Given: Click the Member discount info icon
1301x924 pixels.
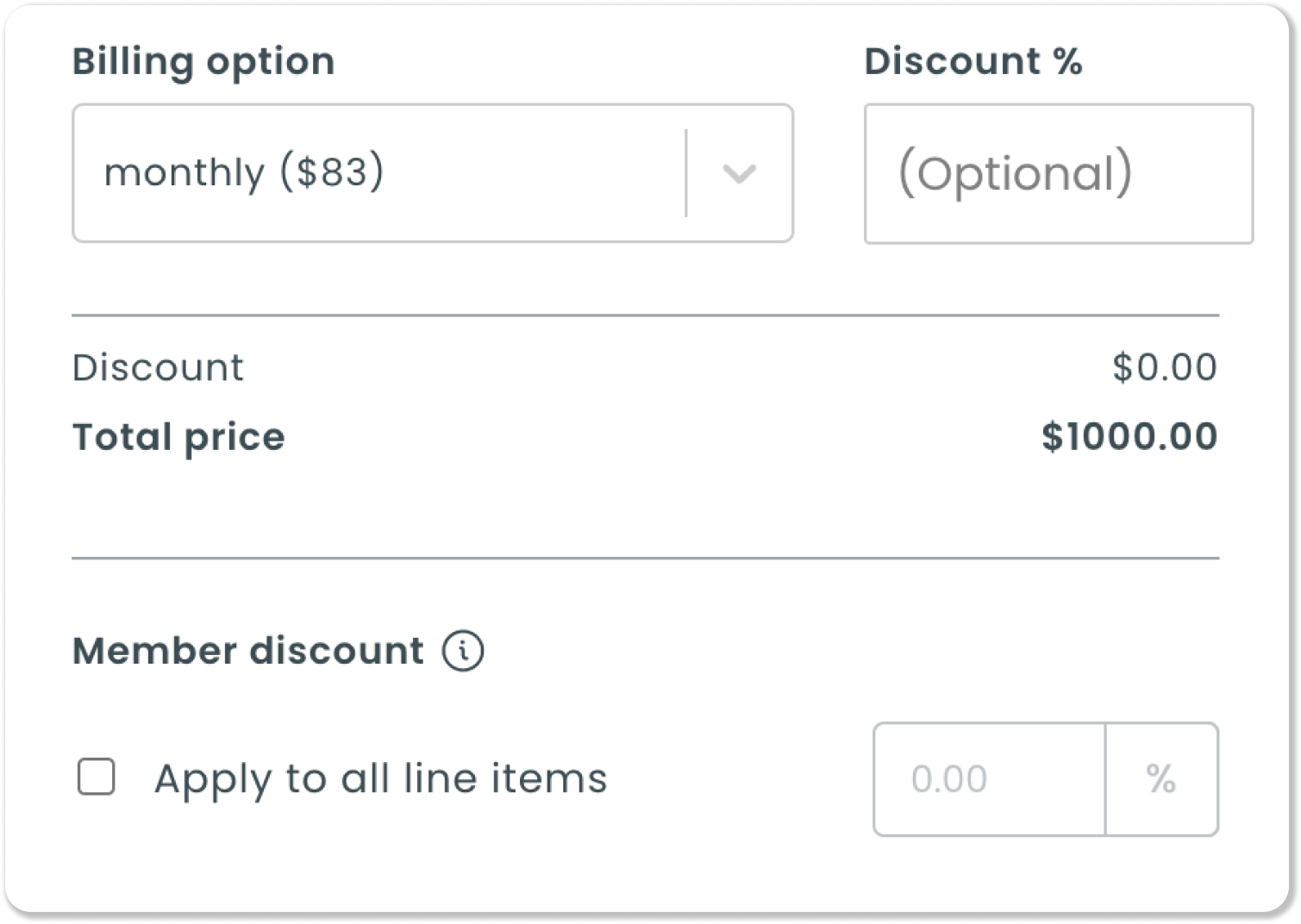Looking at the screenshot, I should [x=463, y=651].
